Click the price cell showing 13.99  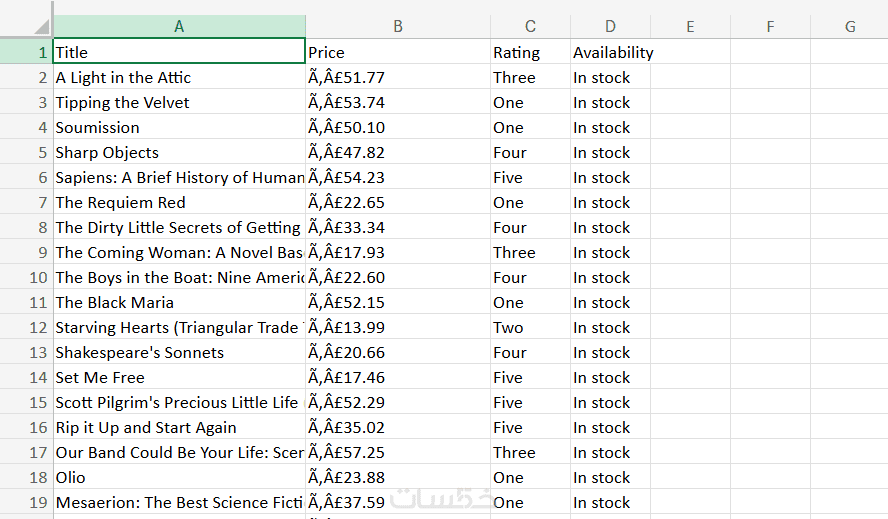pos(397,327)
